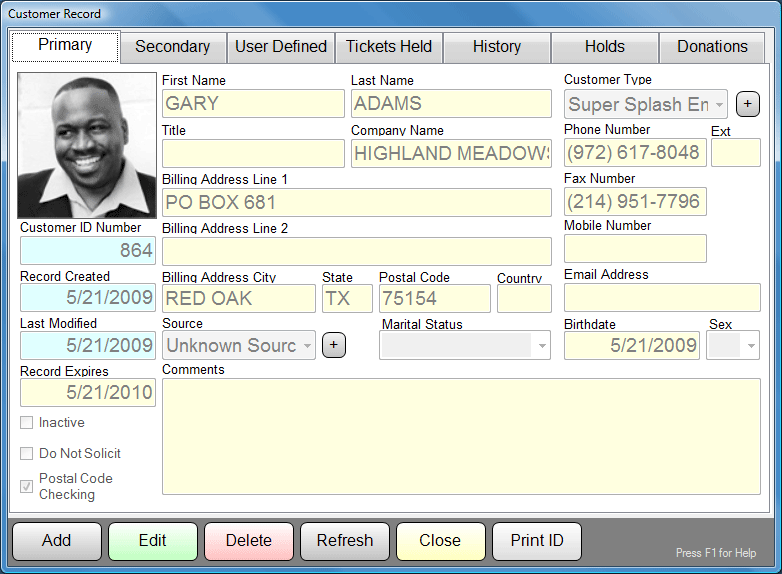Click the plus button beside Source
Viewport: 782px width, 574px height.
[x=334, y=345]
